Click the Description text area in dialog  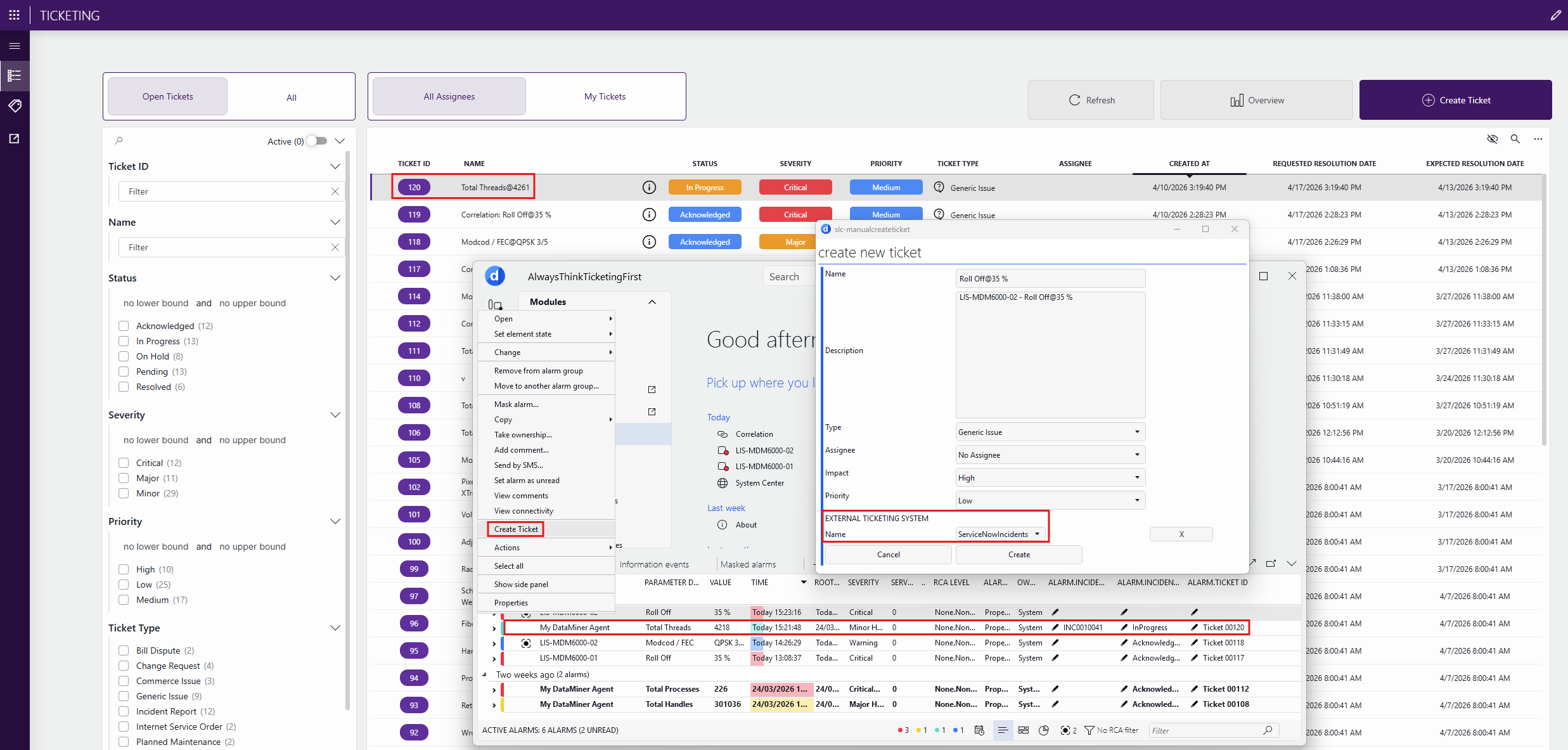click(1050, 354)
